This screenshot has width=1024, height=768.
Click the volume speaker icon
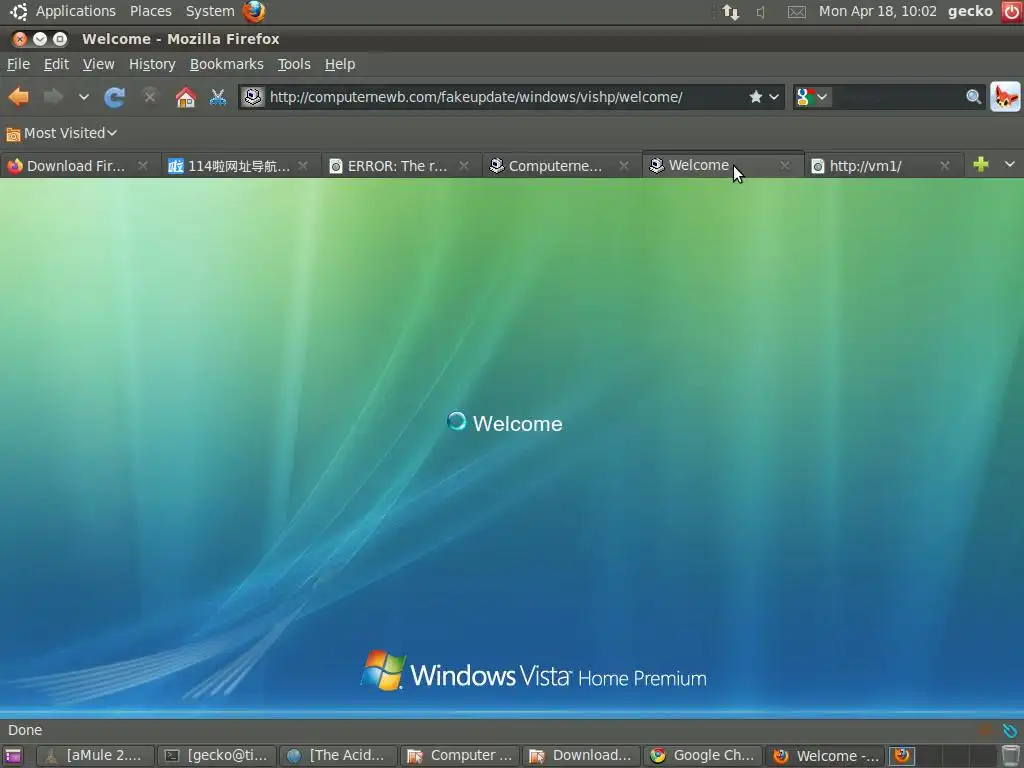tap(761, 12)
